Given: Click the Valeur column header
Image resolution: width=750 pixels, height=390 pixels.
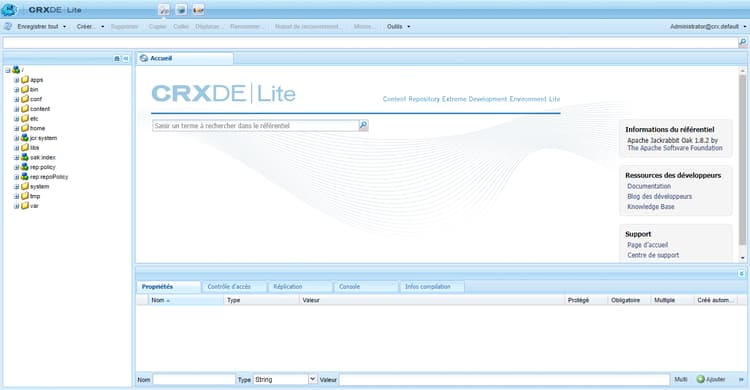Looking at the screenshot, I should pyautogui.click(x=432, y=300).
